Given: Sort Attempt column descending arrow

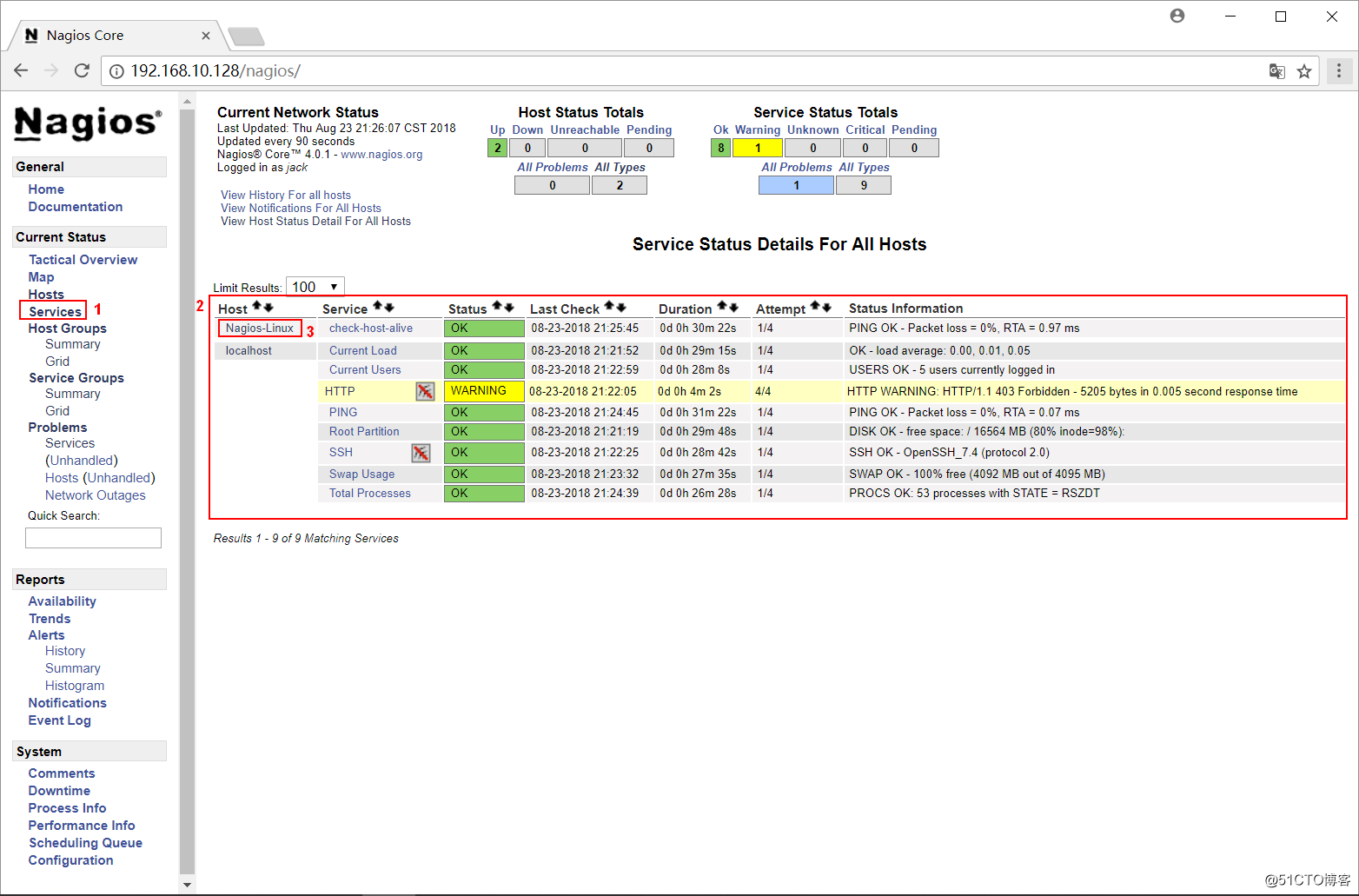Looking at the screenshot, I should pyautogui.click(x=826, y=307).
